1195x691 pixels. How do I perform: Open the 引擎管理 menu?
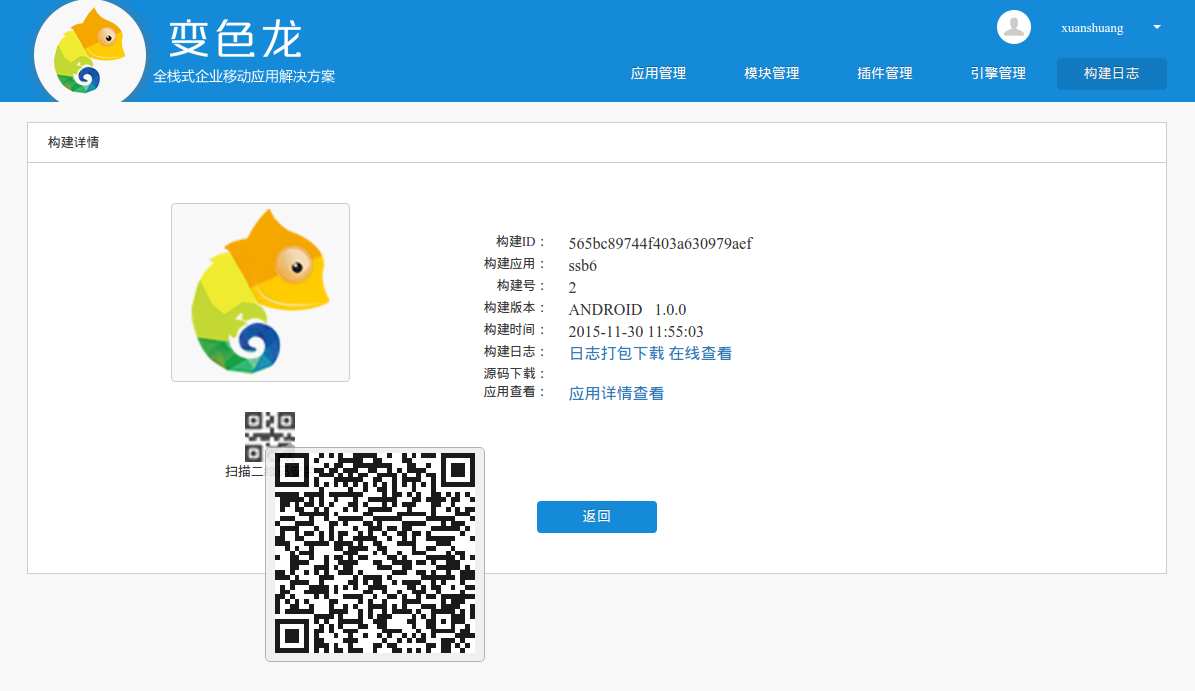[x=998, y=73]
